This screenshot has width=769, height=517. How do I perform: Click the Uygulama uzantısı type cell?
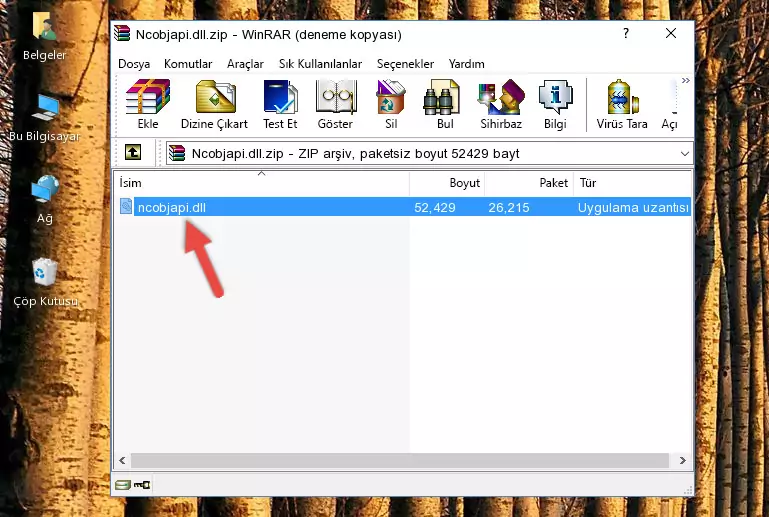pyautogui.click(x=633, y=207)
